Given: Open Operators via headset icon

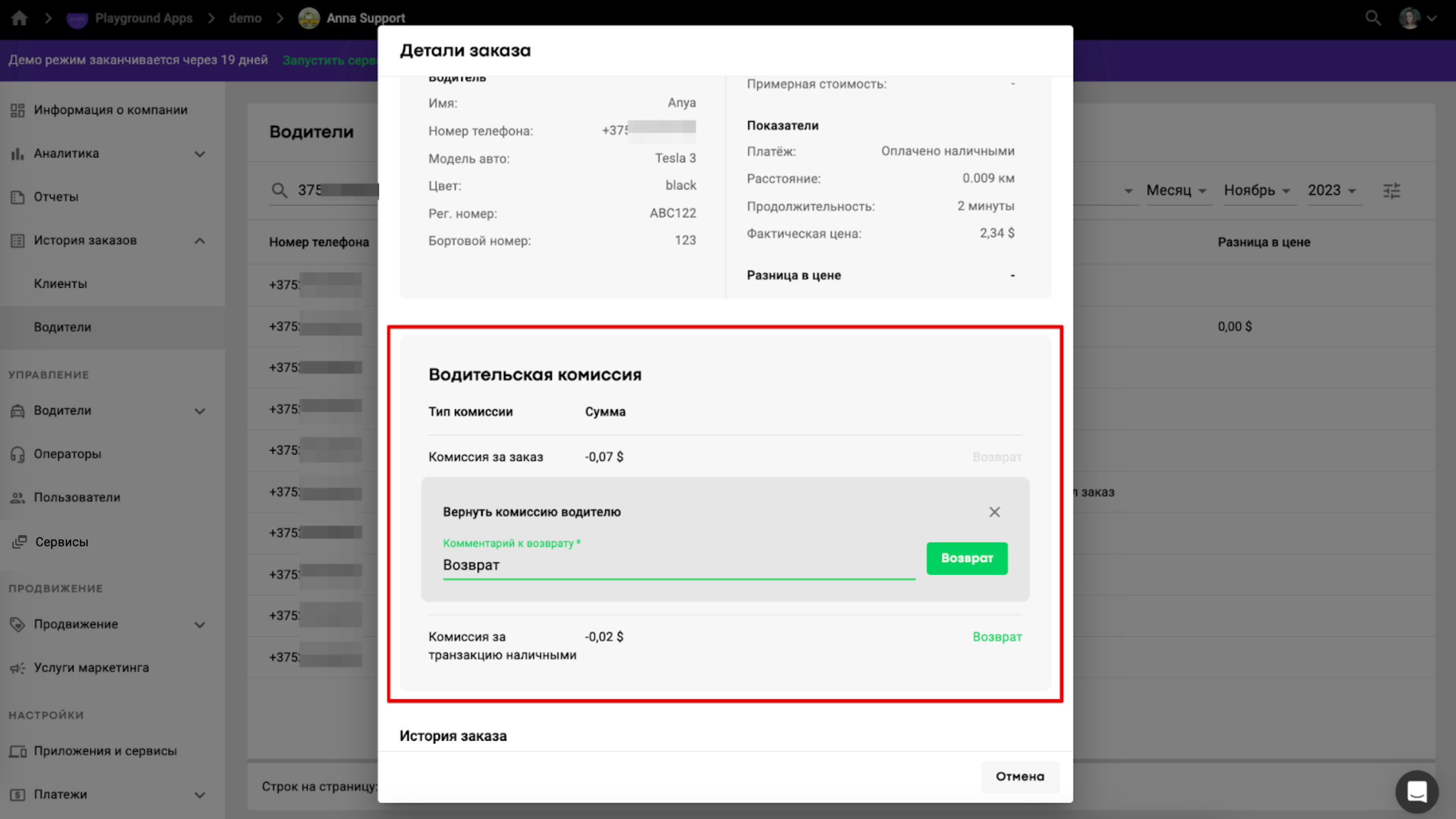Looking at the screenshot, I should pyautogui.click(x=17, y=454).
